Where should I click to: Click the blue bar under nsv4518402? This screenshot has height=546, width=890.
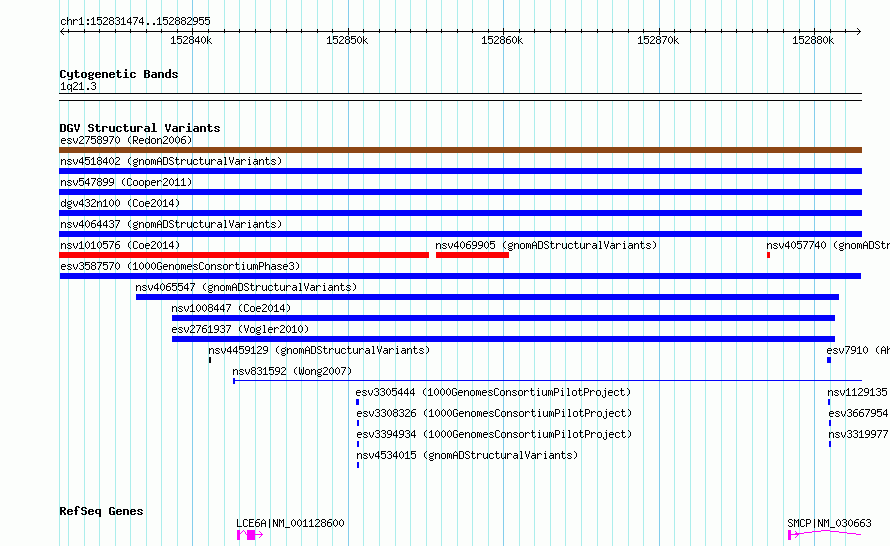[x=460, y=171]
